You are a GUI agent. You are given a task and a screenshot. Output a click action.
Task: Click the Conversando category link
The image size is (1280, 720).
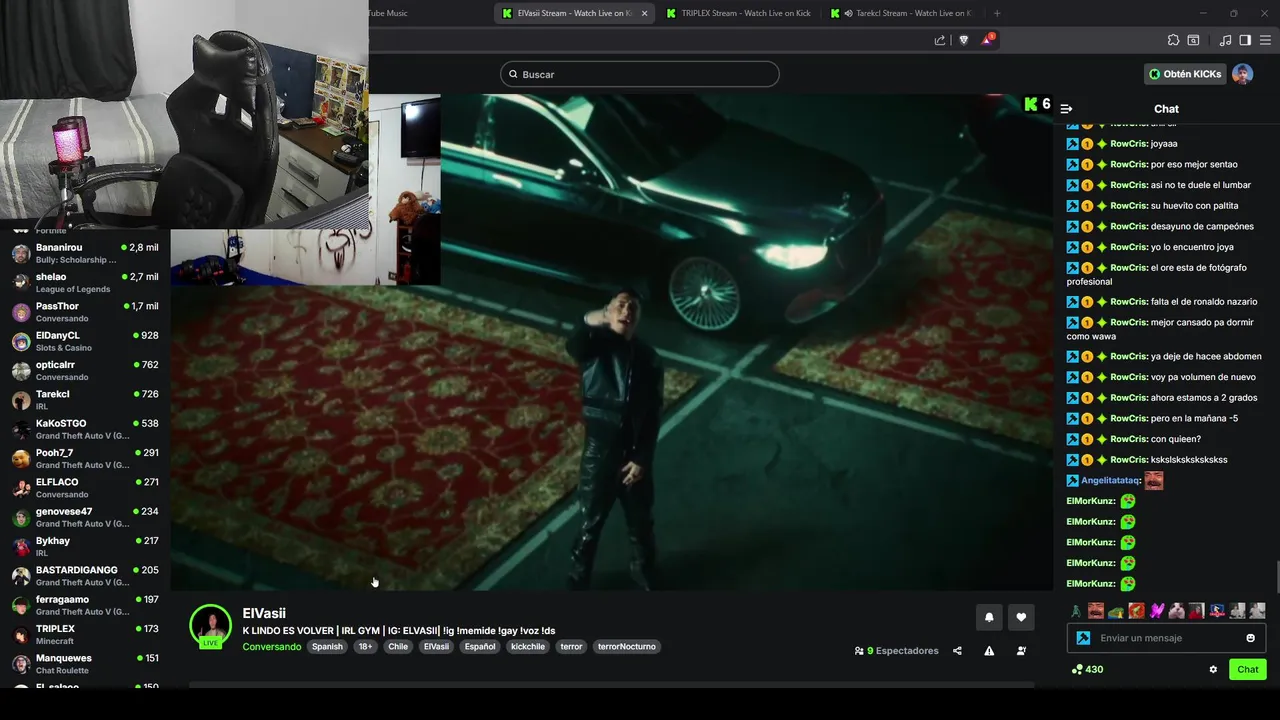(272, 647)
